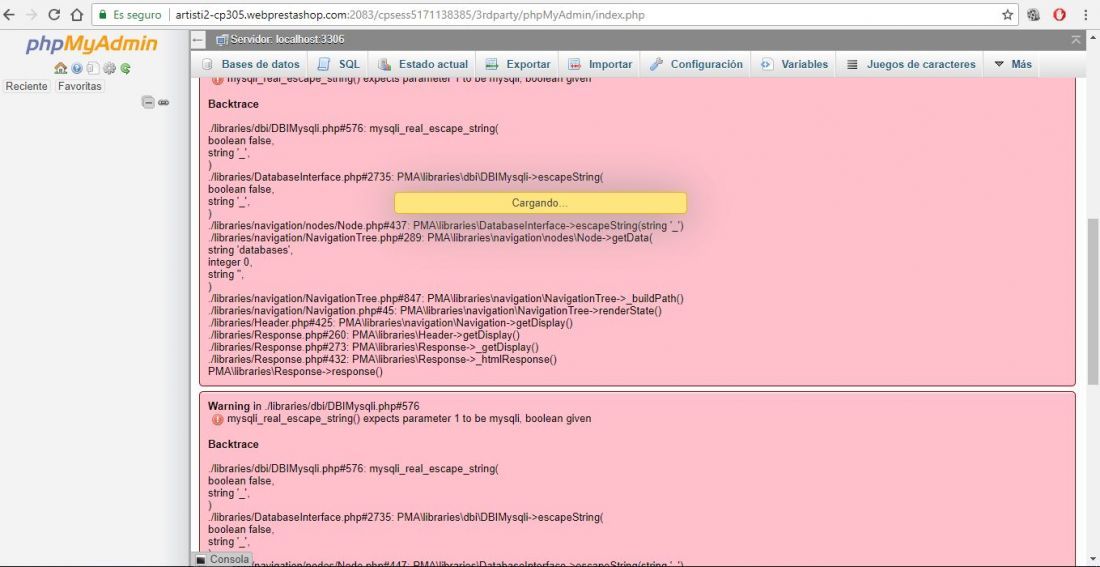Focus the browser address bar URL
The image size is (1100, 567).
point(410,15)
